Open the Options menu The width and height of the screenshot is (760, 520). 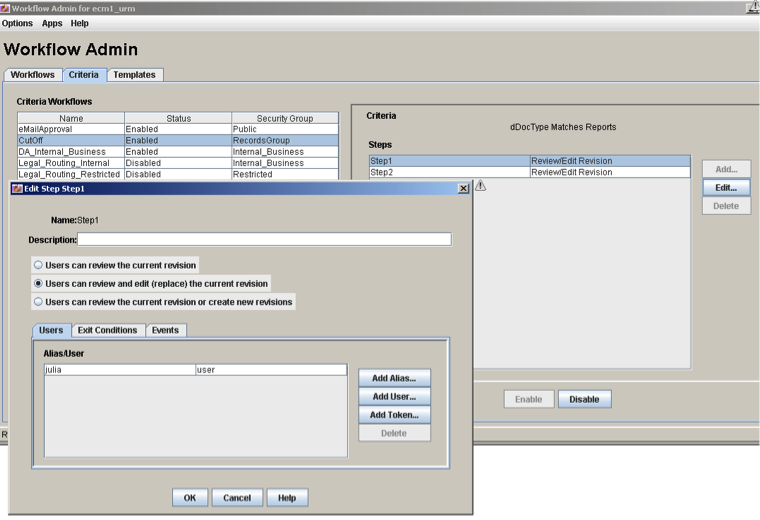coord(17,23)
